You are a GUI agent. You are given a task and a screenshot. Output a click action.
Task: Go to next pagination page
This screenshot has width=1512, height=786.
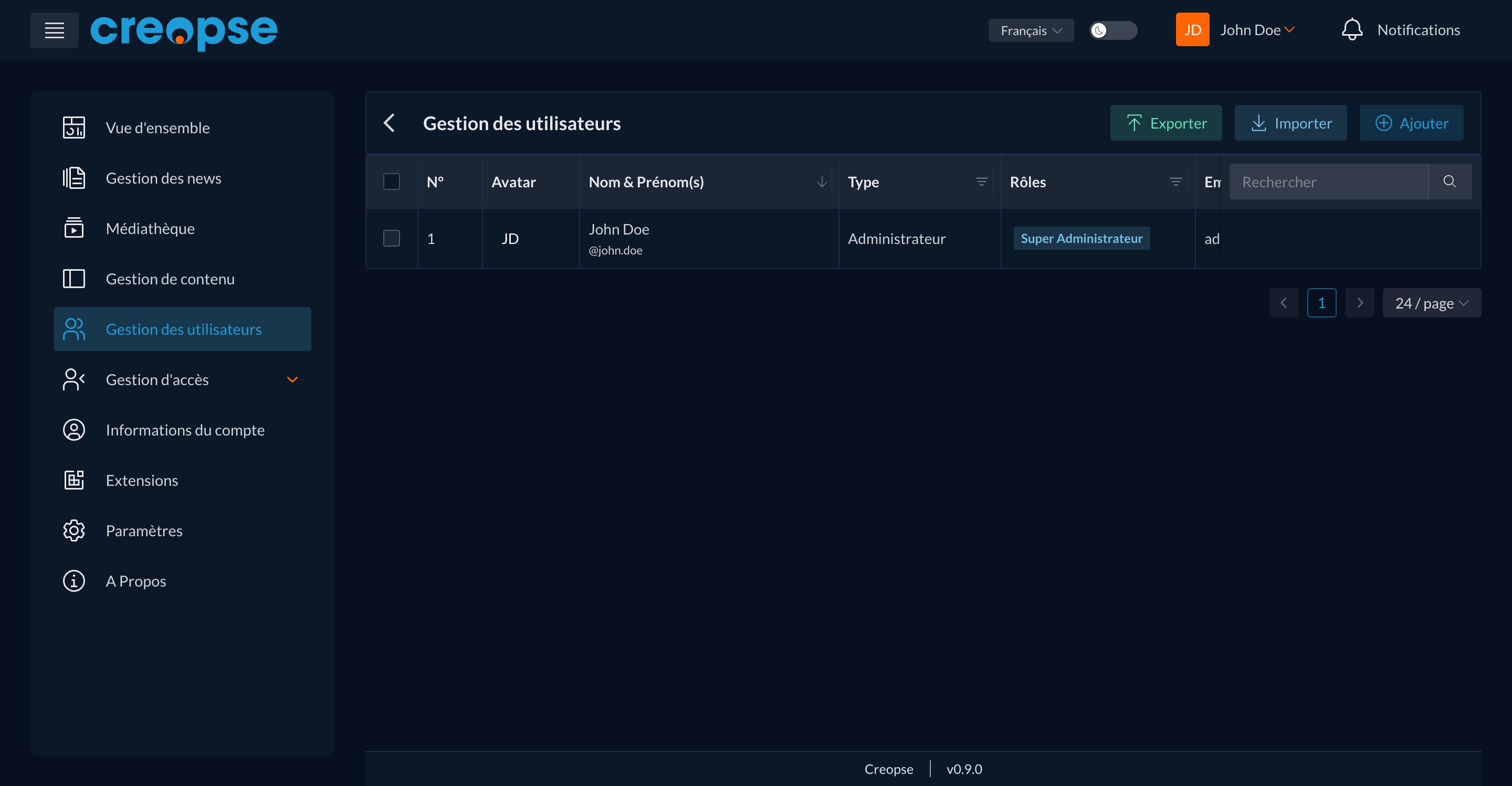click(1359, 303)
